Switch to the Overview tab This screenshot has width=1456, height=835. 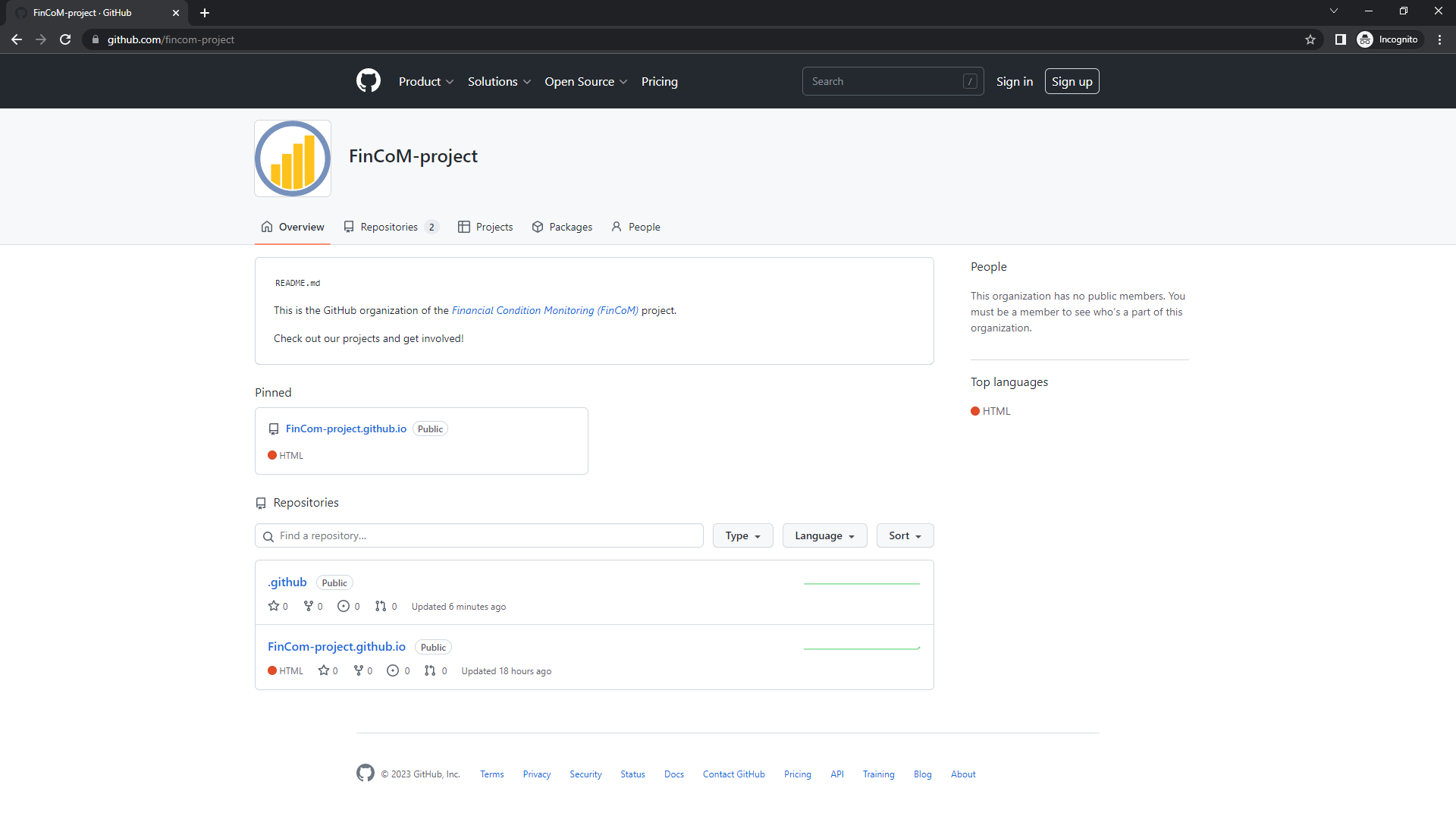293,227
